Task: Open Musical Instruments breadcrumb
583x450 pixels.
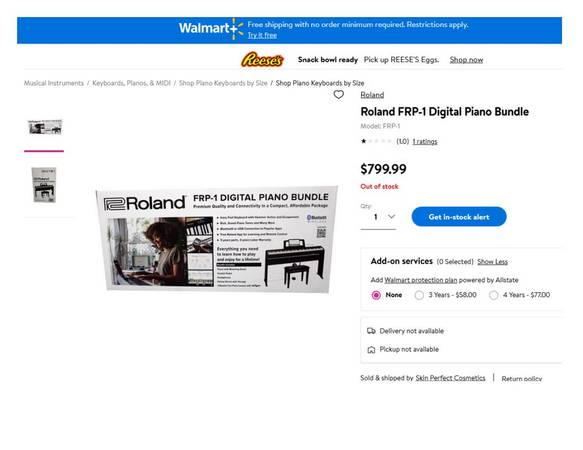Action: tap(54, 83)
